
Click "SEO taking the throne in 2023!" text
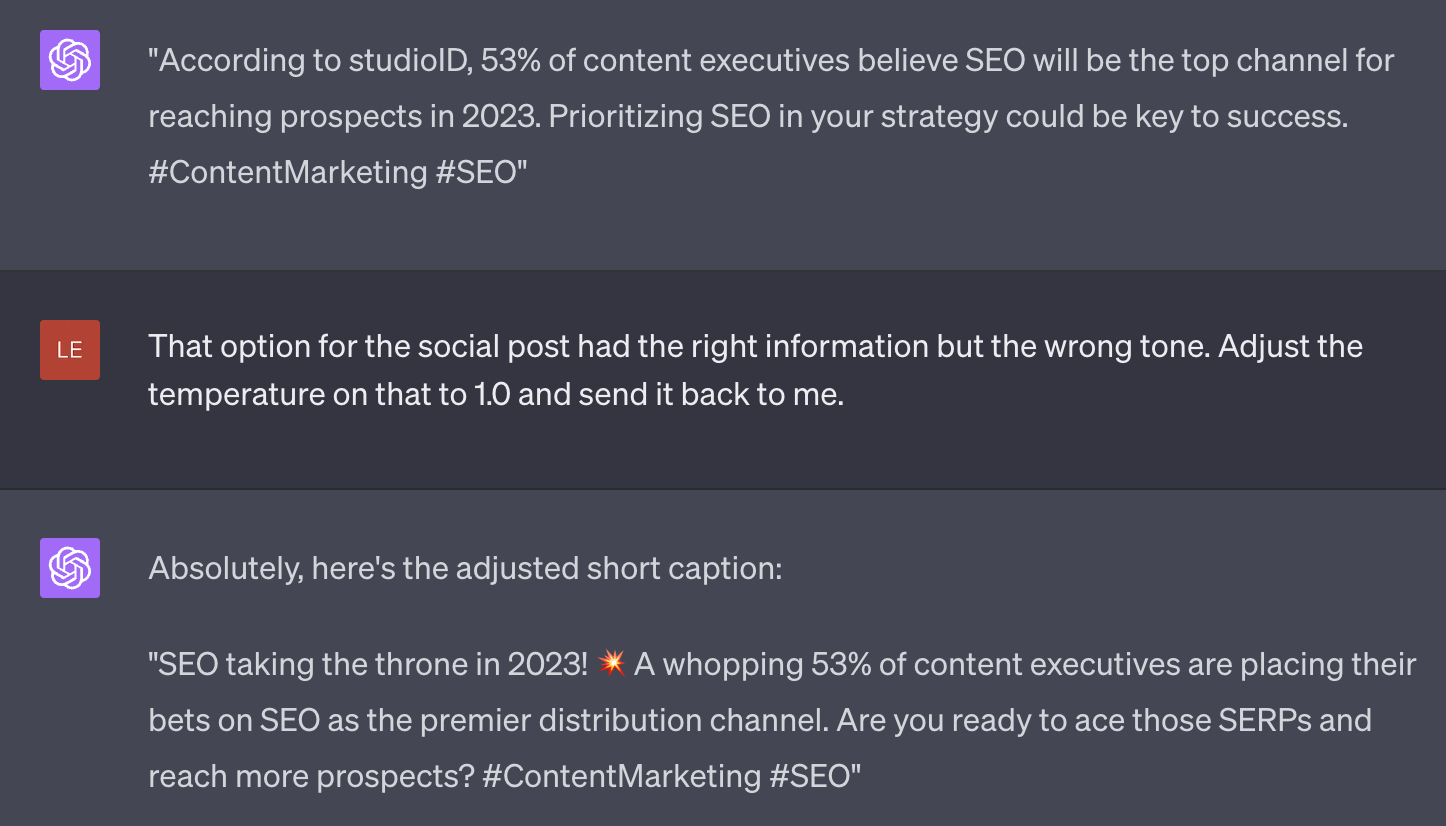pos(368,664)
